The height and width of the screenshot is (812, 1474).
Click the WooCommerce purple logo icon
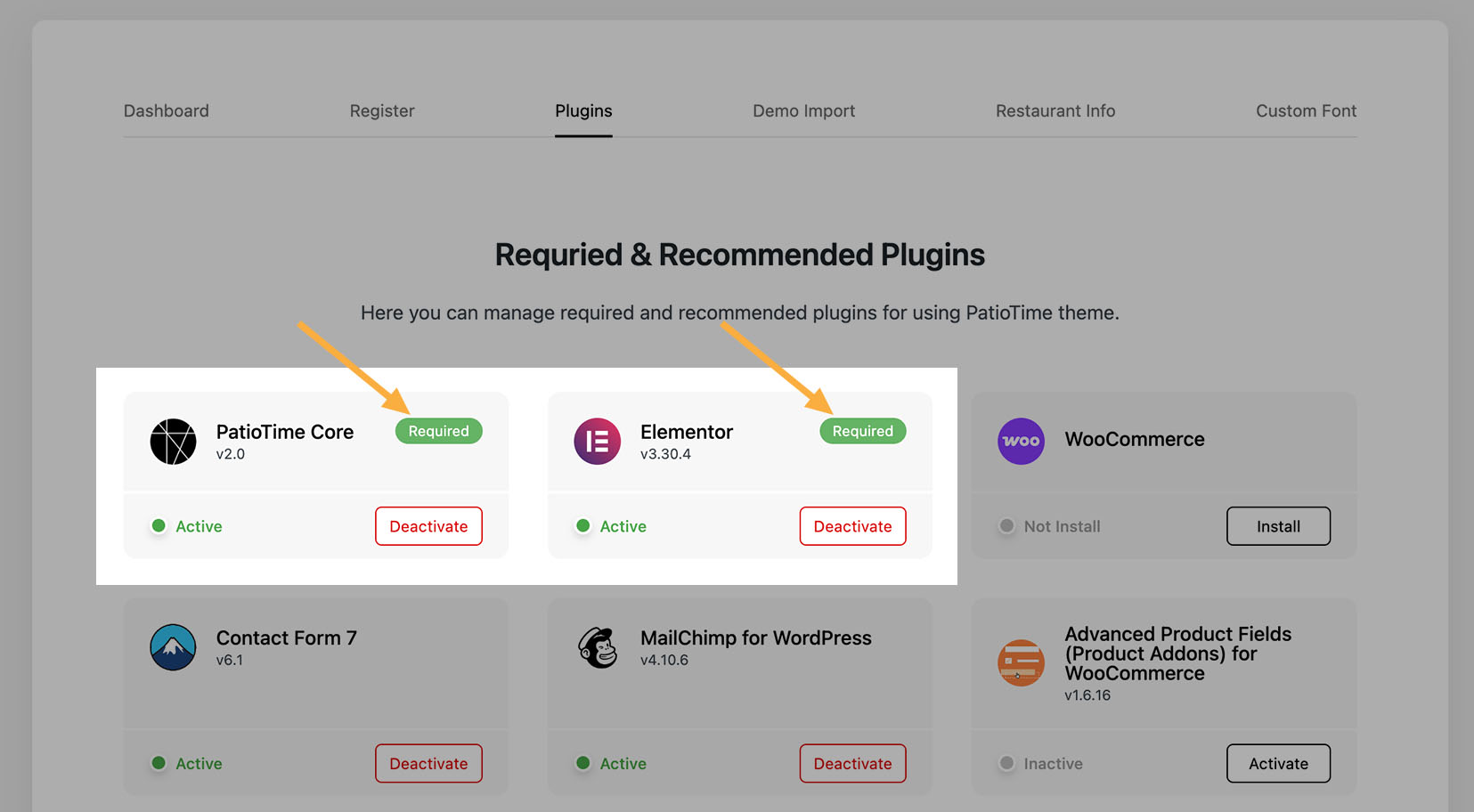tap(1021, 442)
